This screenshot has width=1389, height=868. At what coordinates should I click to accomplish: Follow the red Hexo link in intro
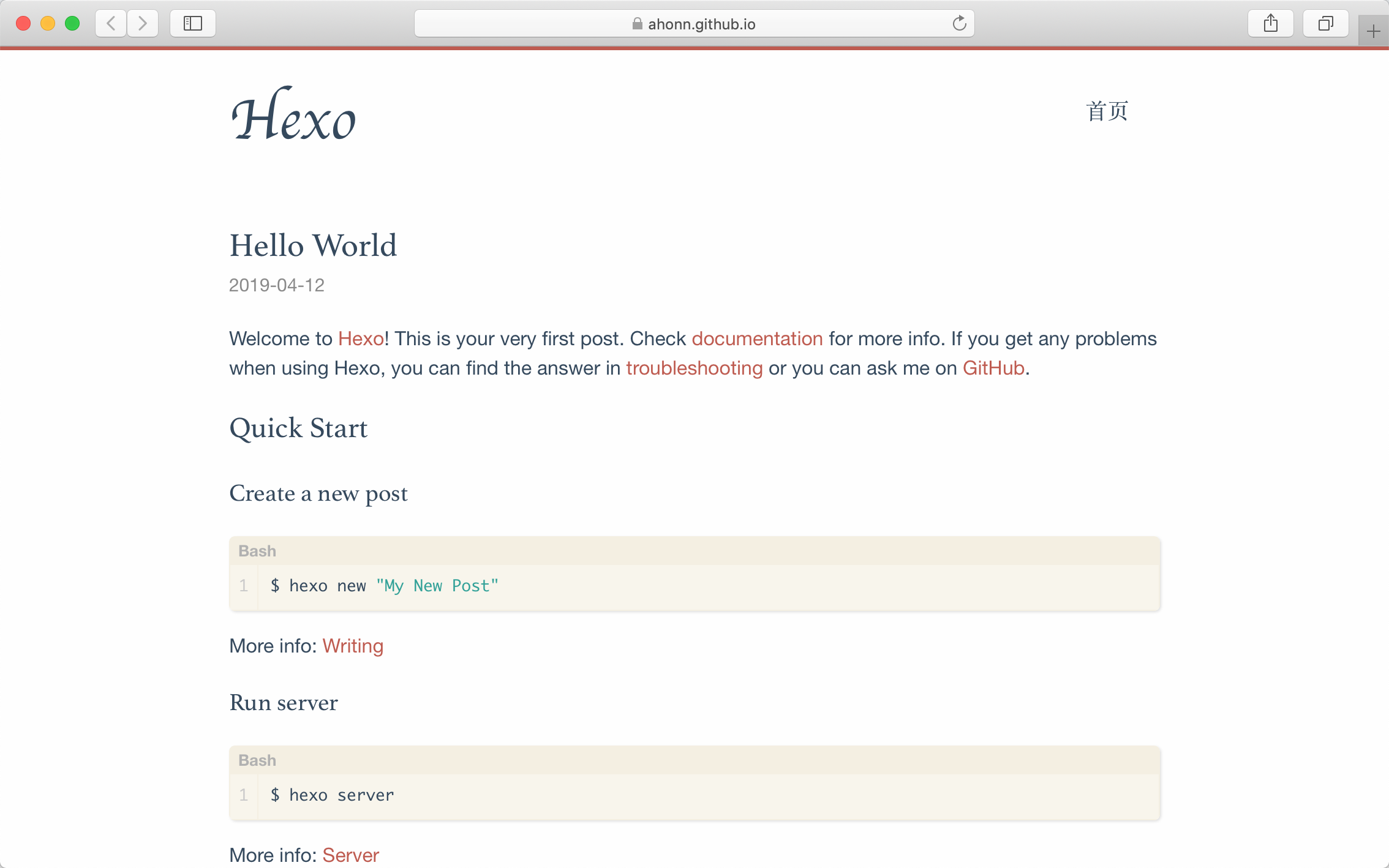pyautogui.click(x=361, y=339)
